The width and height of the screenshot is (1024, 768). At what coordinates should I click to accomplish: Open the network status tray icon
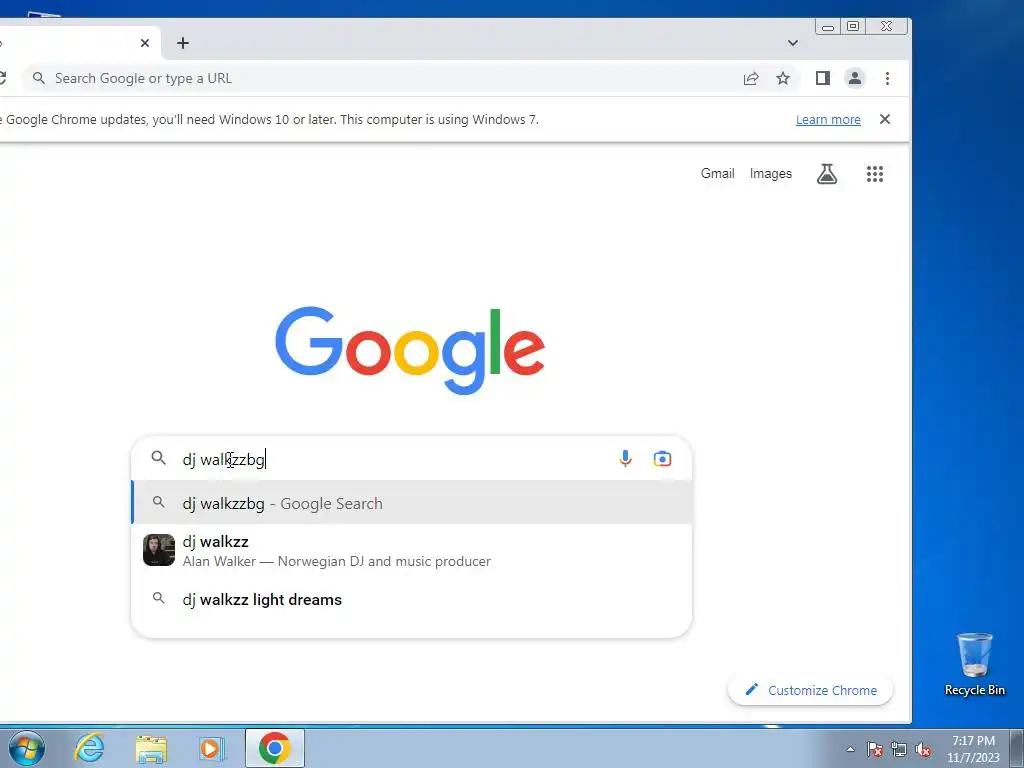899,749
